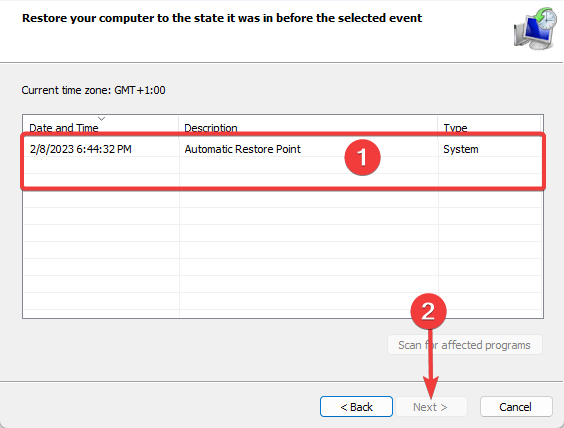Viewport: 564px width, 428px height.
Task: Proceed using the Next > button
Action: pyautogui.click(x=431, y=407)
